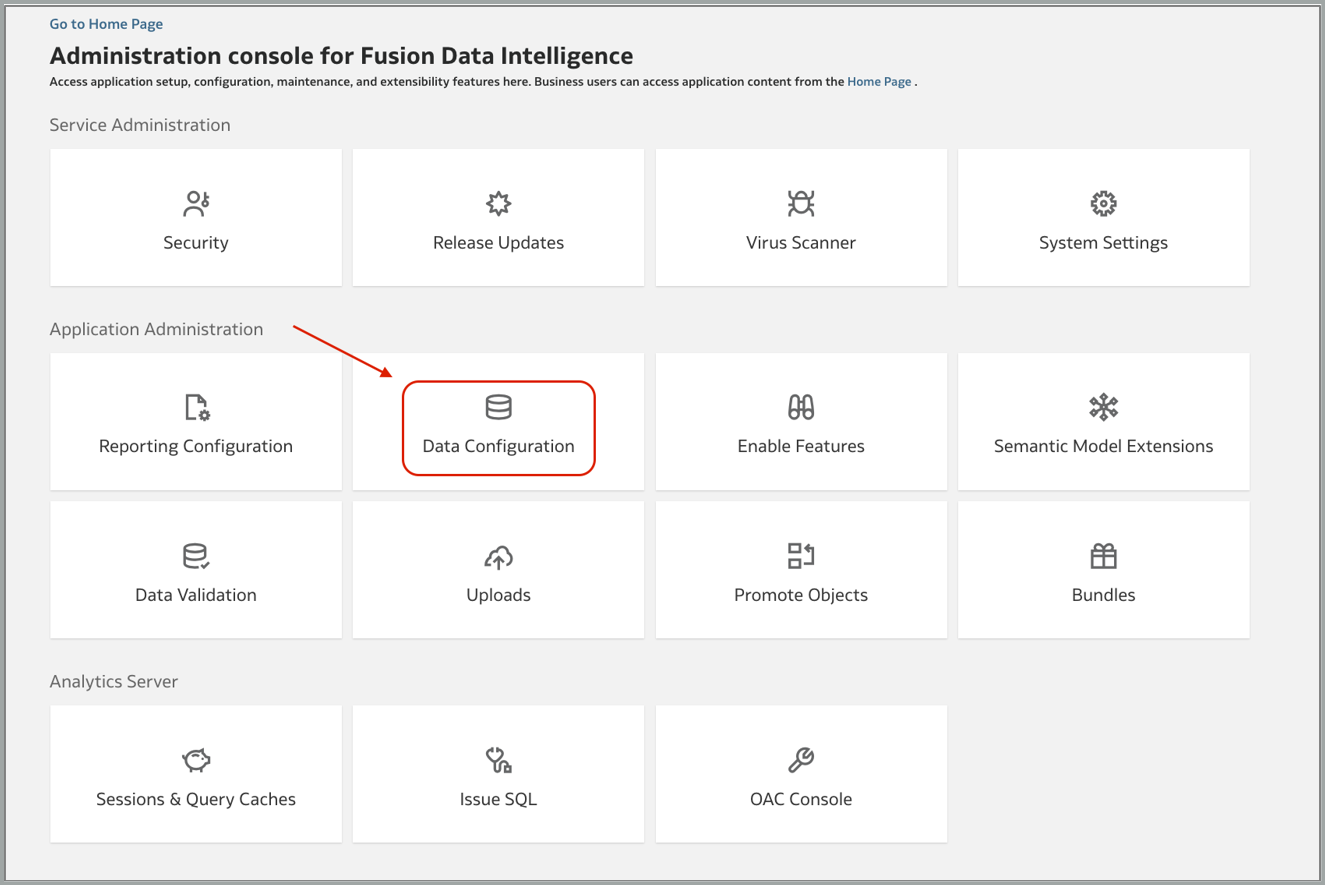The width and height of the screenshot is (1325, 885).
Task: Open Sessions & Query Caches icon
Action: pyautogui.click(x=195, y=760)
